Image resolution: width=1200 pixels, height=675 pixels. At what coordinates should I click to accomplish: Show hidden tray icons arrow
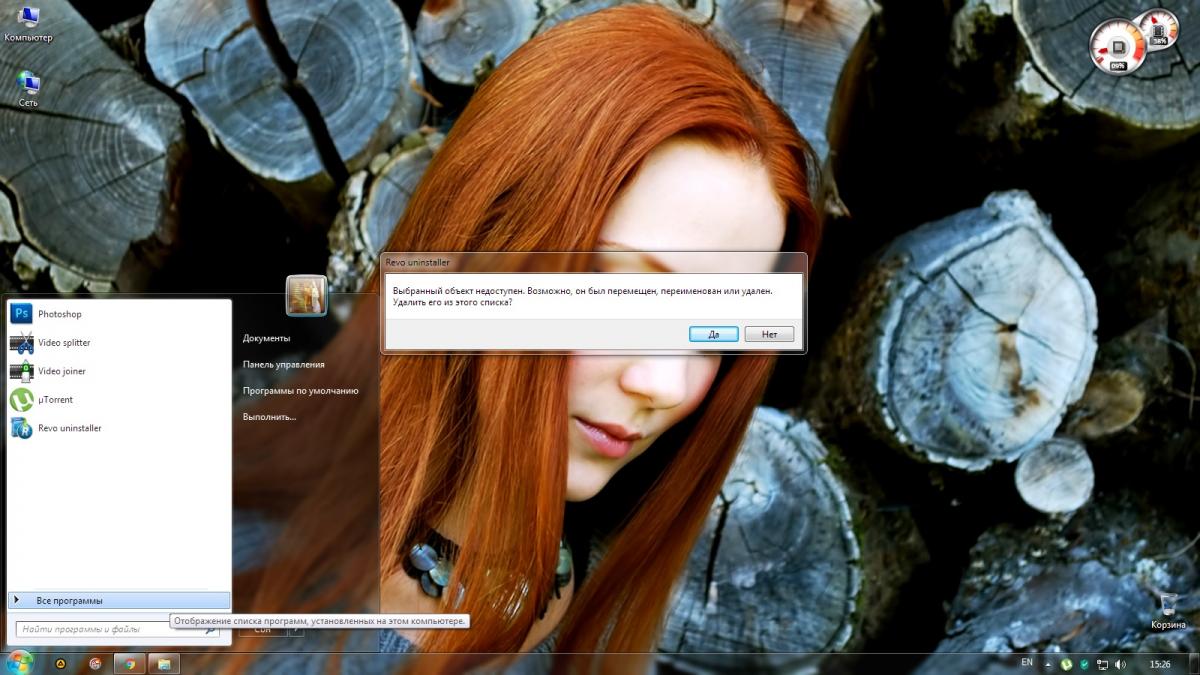pos(1048,663)
